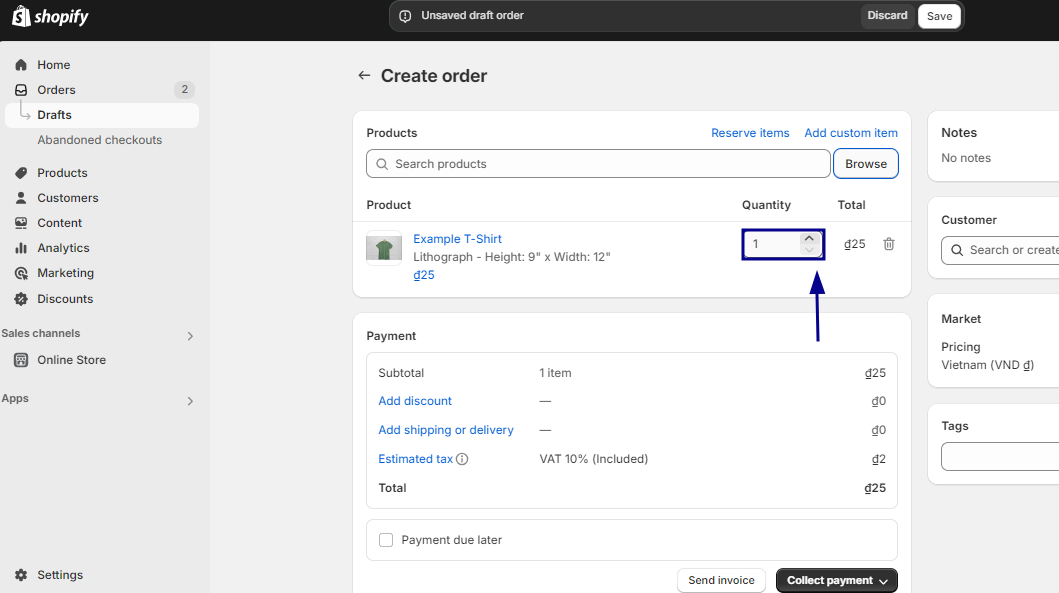The height and width of the screenshot is (593, 1059).
Task: Increase quantity with up arrow
Action: pyautogui.click(x=809, y=238)
